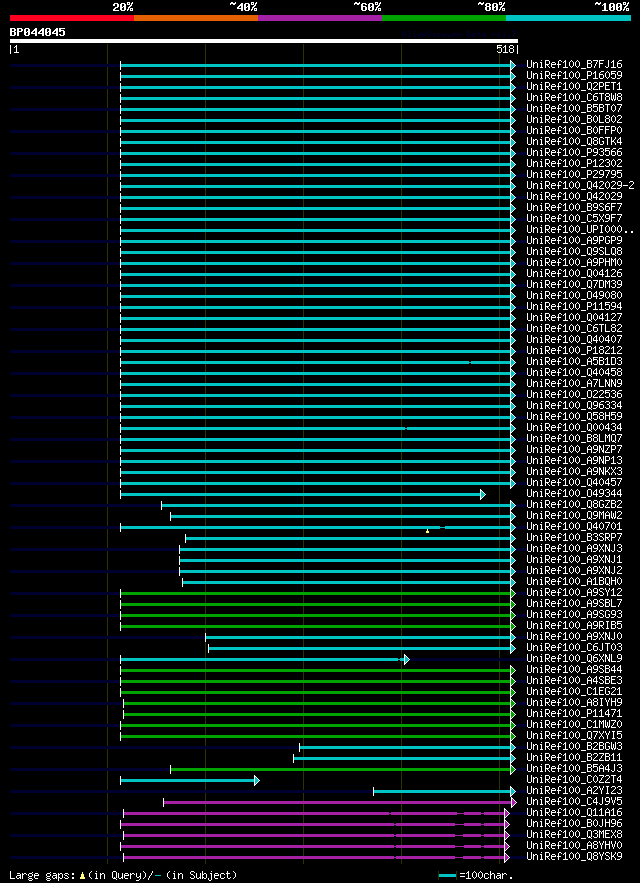Select label UniRef100_Q04126
The image size is (640, 883).
point(574,273)
